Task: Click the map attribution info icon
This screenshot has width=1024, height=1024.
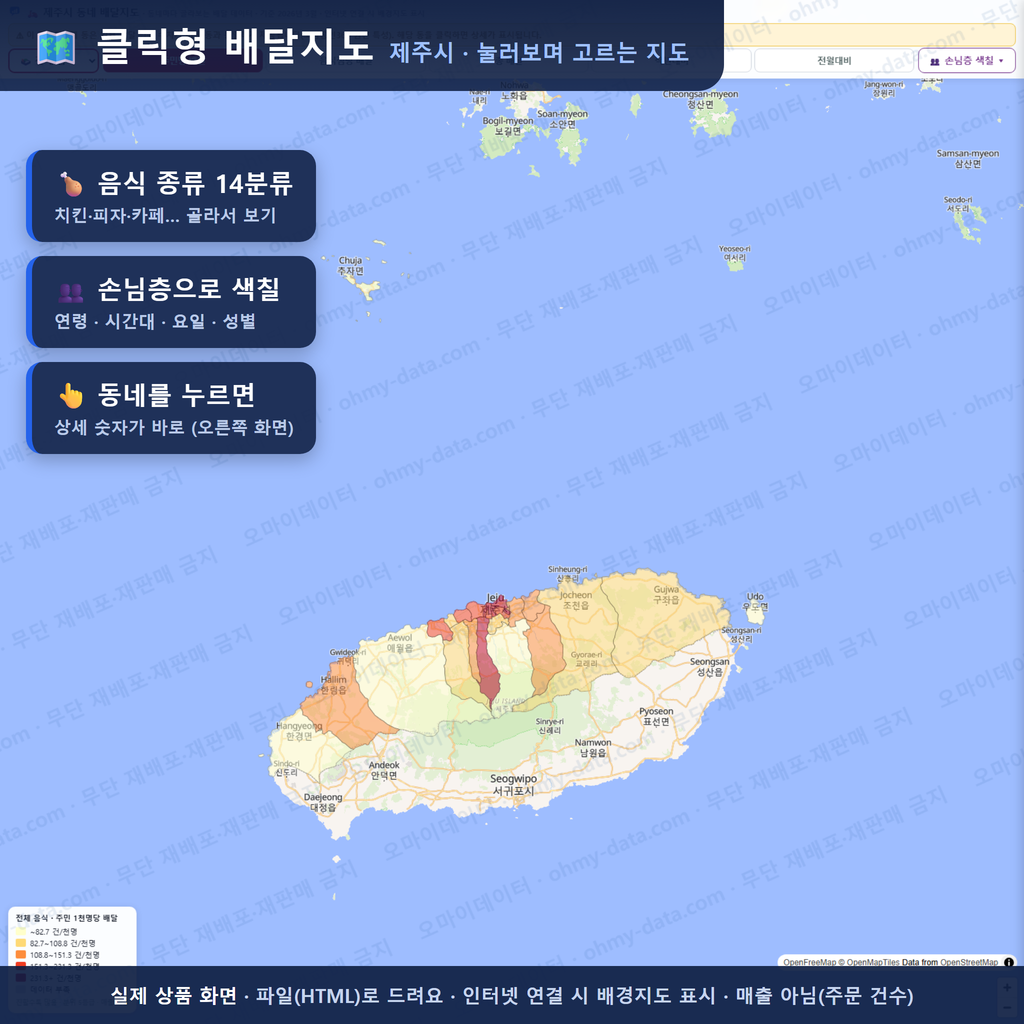Action: pos(1008,962)
